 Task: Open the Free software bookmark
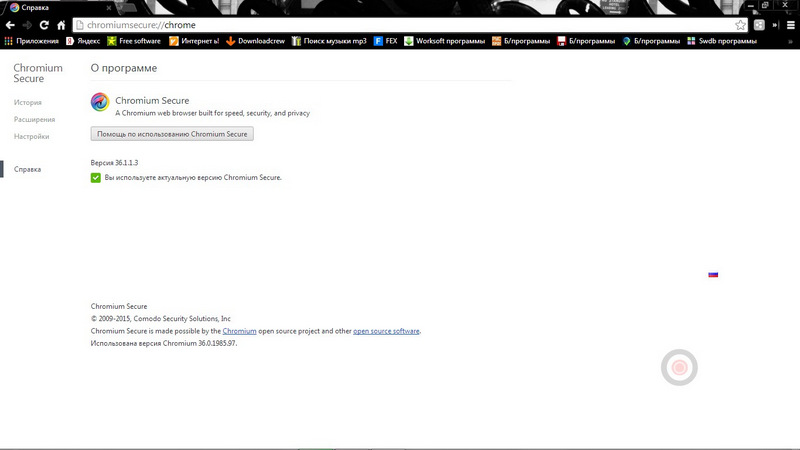click(x=134, y=41)
